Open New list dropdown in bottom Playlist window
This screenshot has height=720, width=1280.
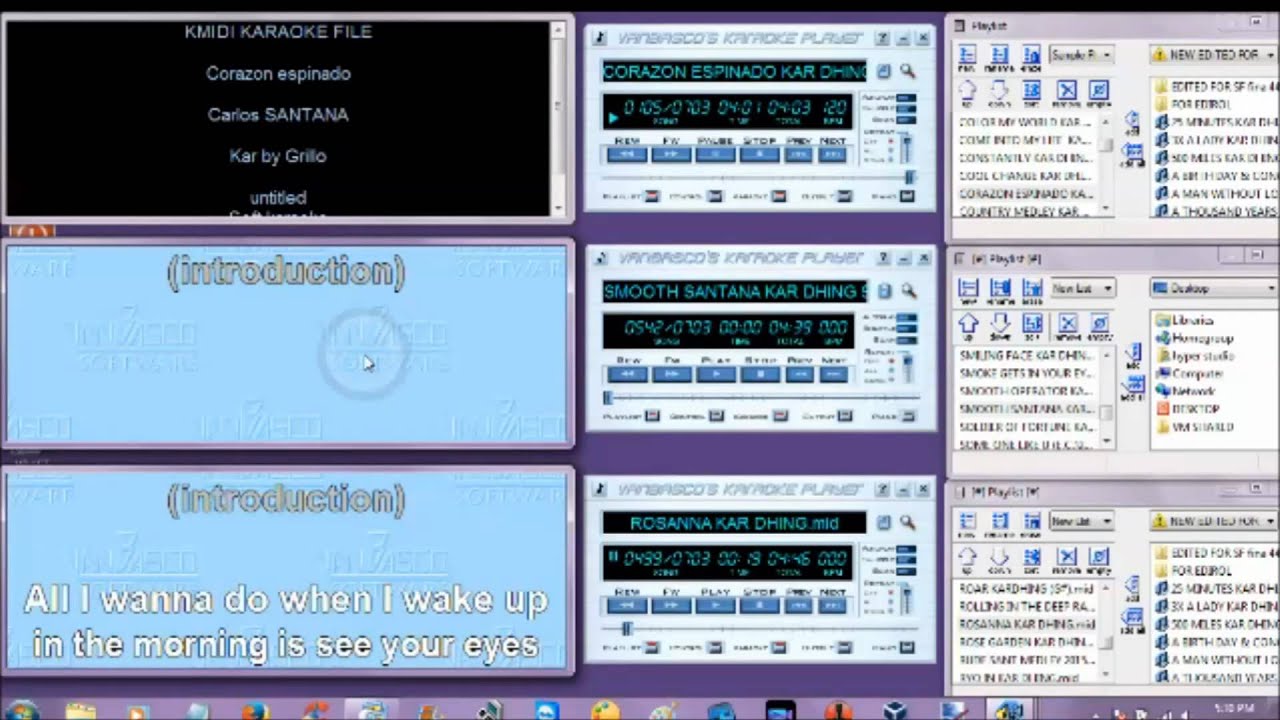pos(1081,521)
